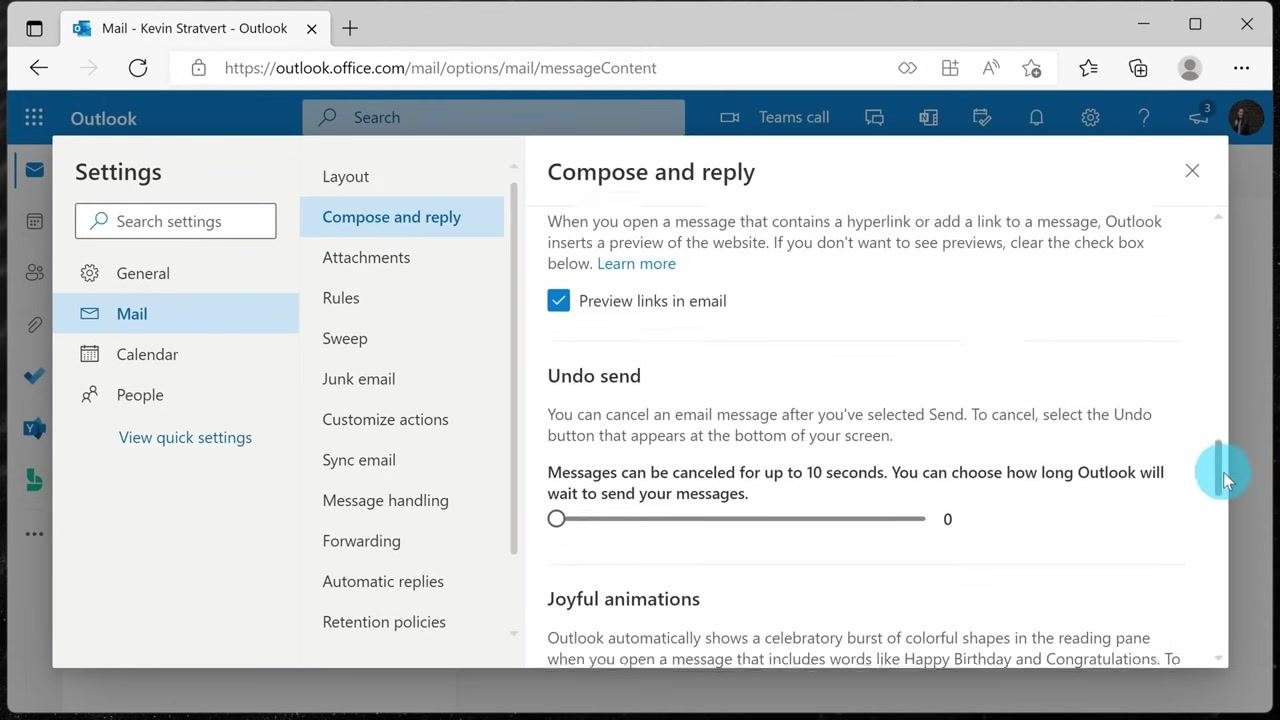Open the Edge apps icon in address bar

[950, 68]
